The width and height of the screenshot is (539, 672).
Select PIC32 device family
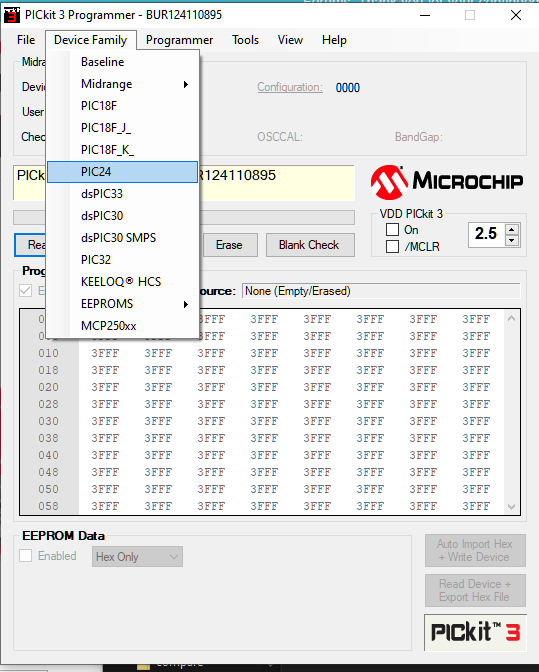tap(123, 260)
